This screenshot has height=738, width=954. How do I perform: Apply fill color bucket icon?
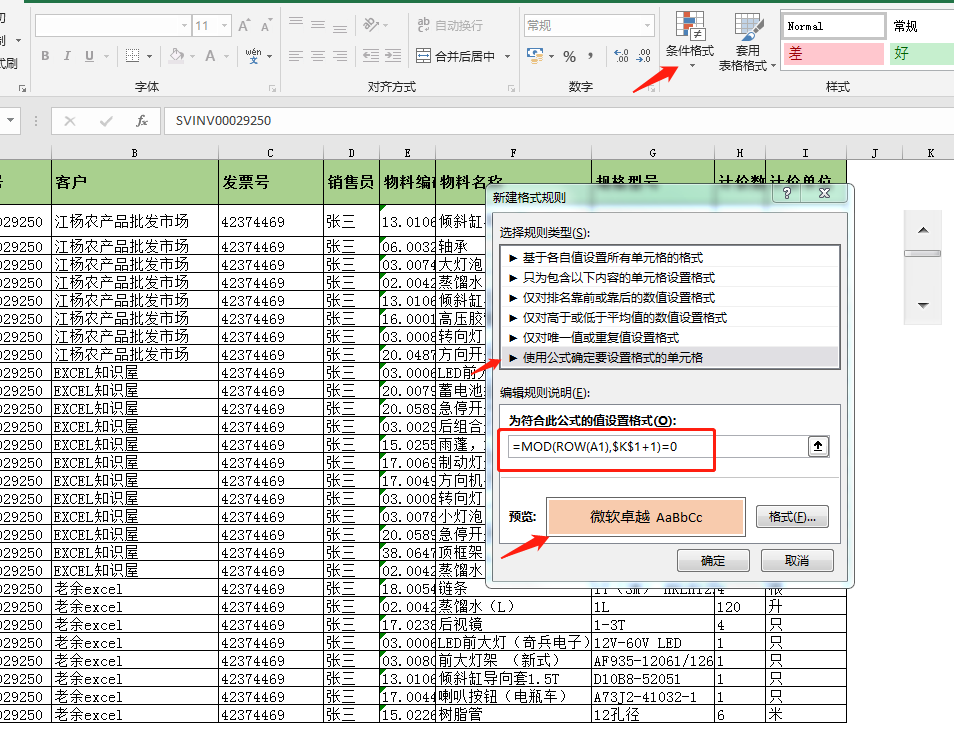(176, 56)
